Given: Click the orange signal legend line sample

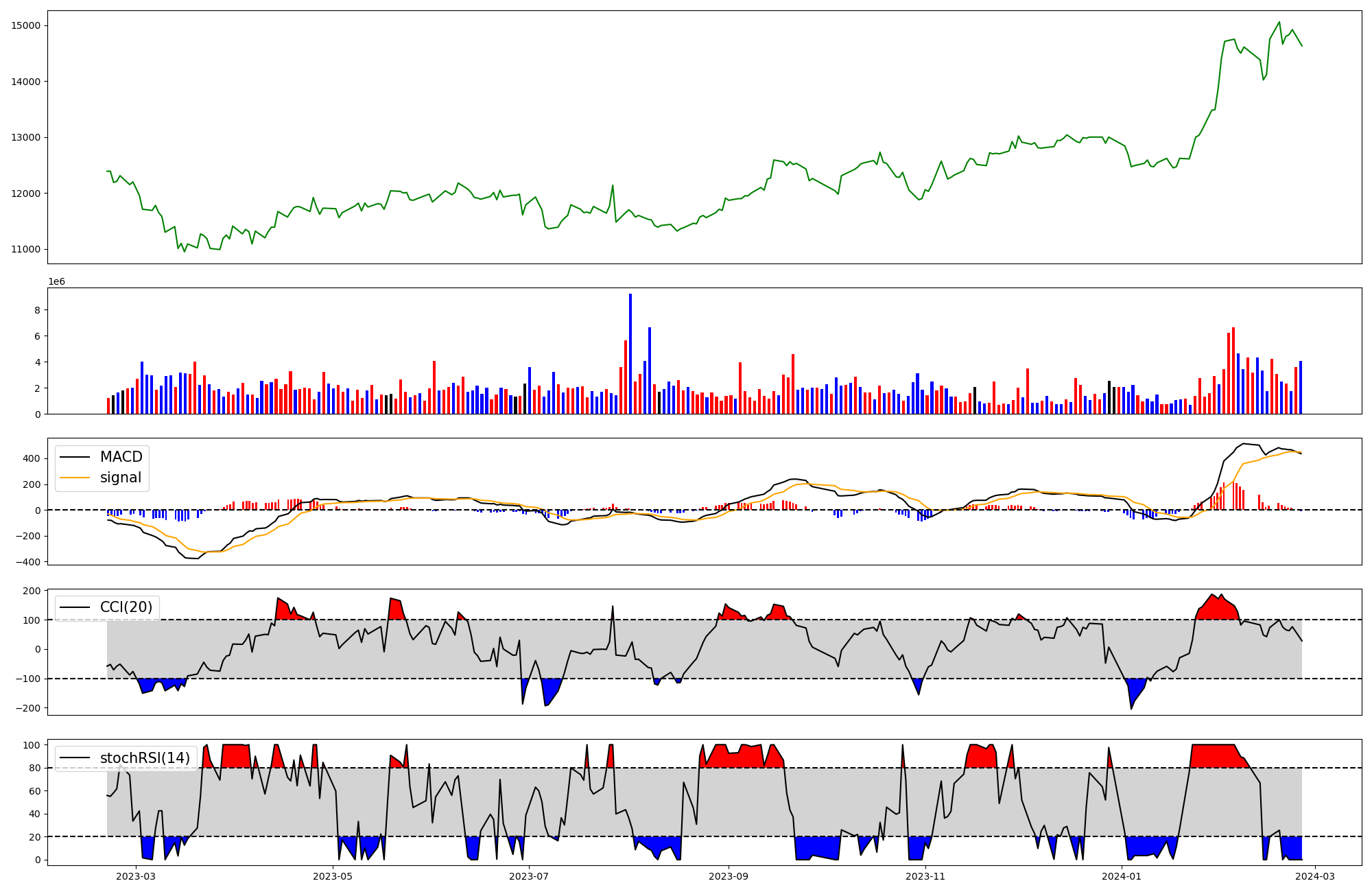Looking at the screenshot, I should click(x=75, y=478).
